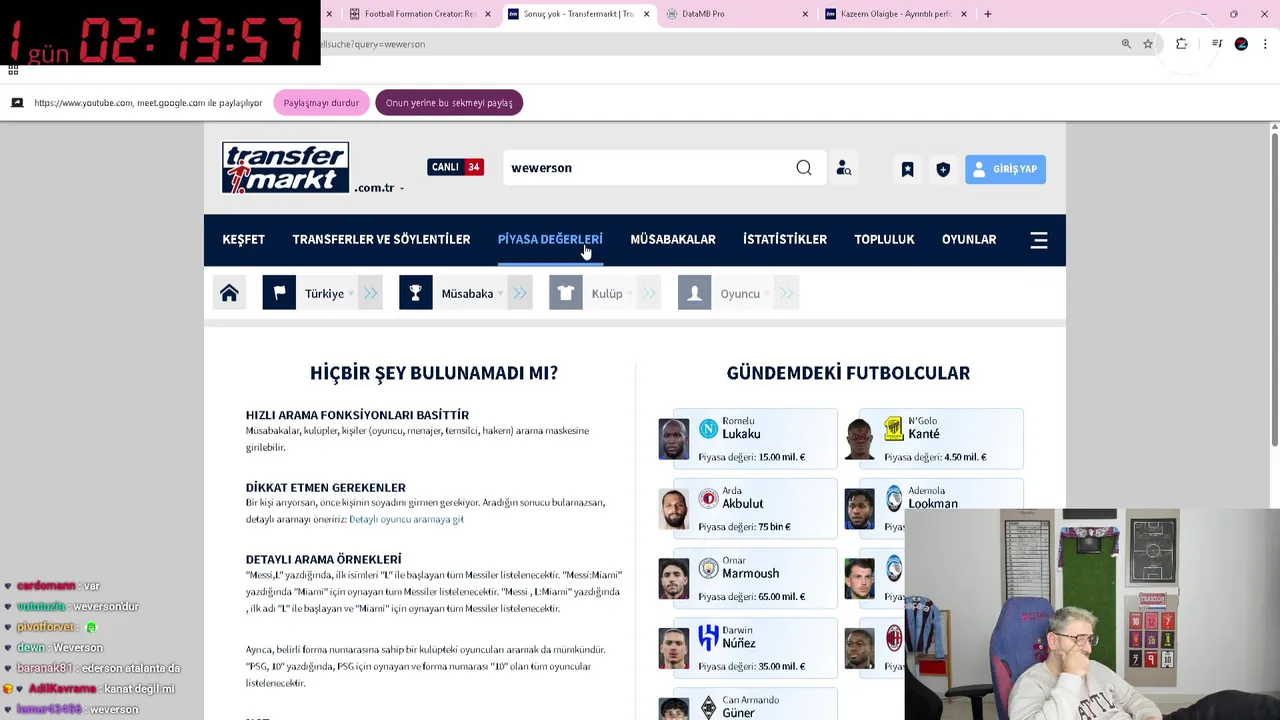Open MÜSABAKALAR menu
Screen dimensions: 1280x720
pos(673,240)
